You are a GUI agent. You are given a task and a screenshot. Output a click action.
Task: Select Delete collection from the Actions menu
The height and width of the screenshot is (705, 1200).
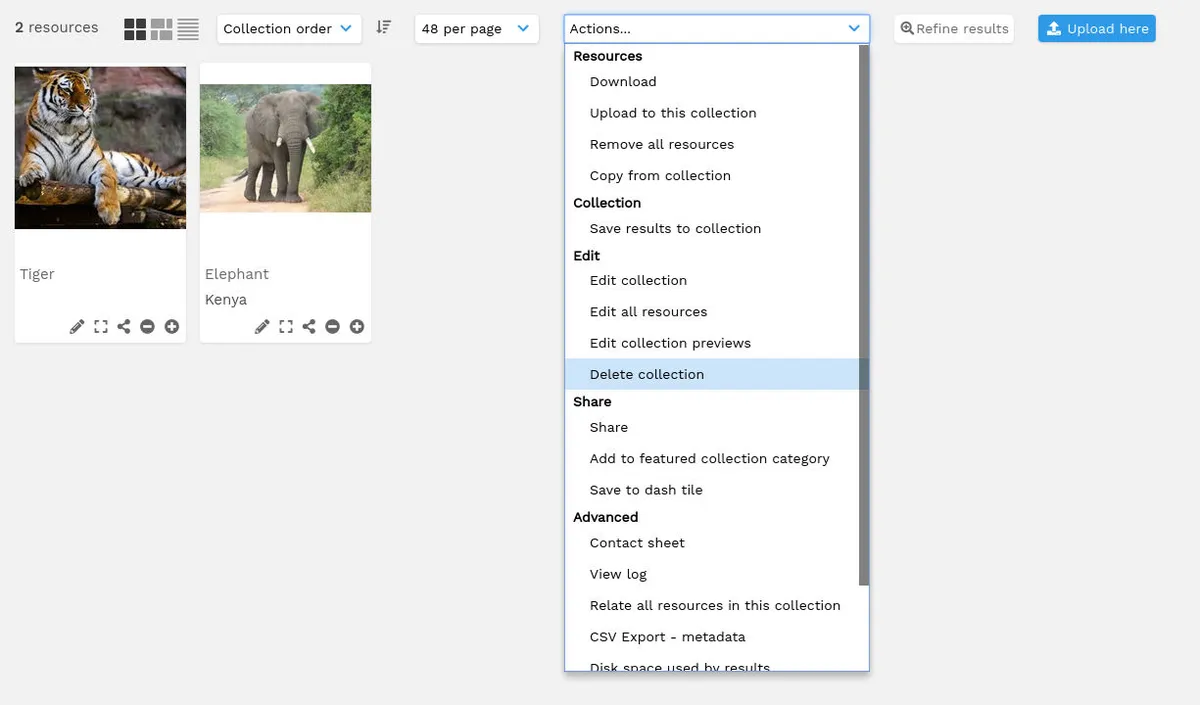pyautogui.click(x=647, y=374)
